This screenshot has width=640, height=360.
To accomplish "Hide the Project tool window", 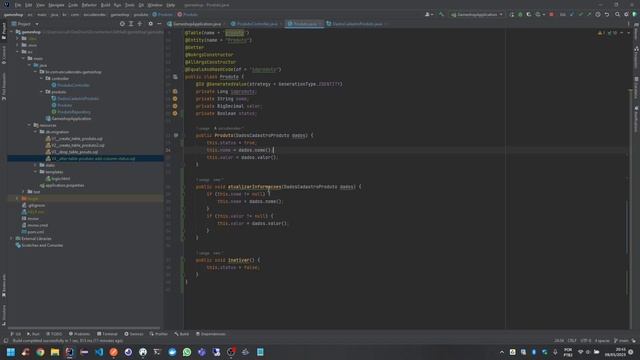I will tap(159, 24).
